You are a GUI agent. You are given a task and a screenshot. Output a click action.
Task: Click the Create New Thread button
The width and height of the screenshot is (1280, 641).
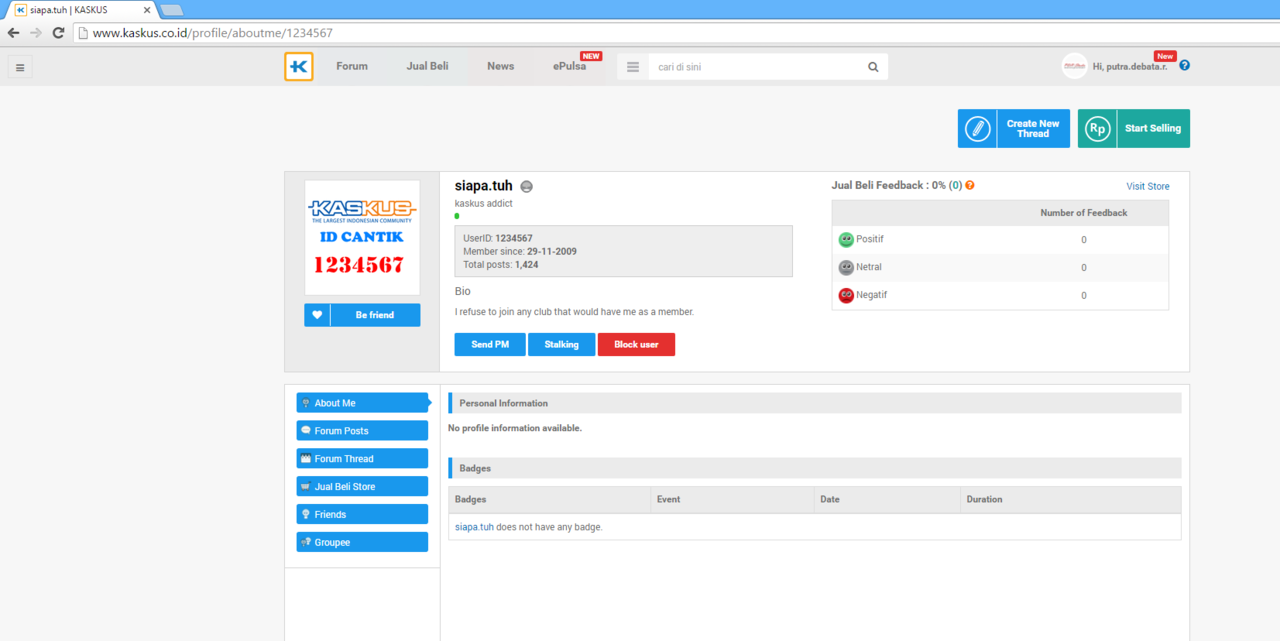tap(1014, 128)
